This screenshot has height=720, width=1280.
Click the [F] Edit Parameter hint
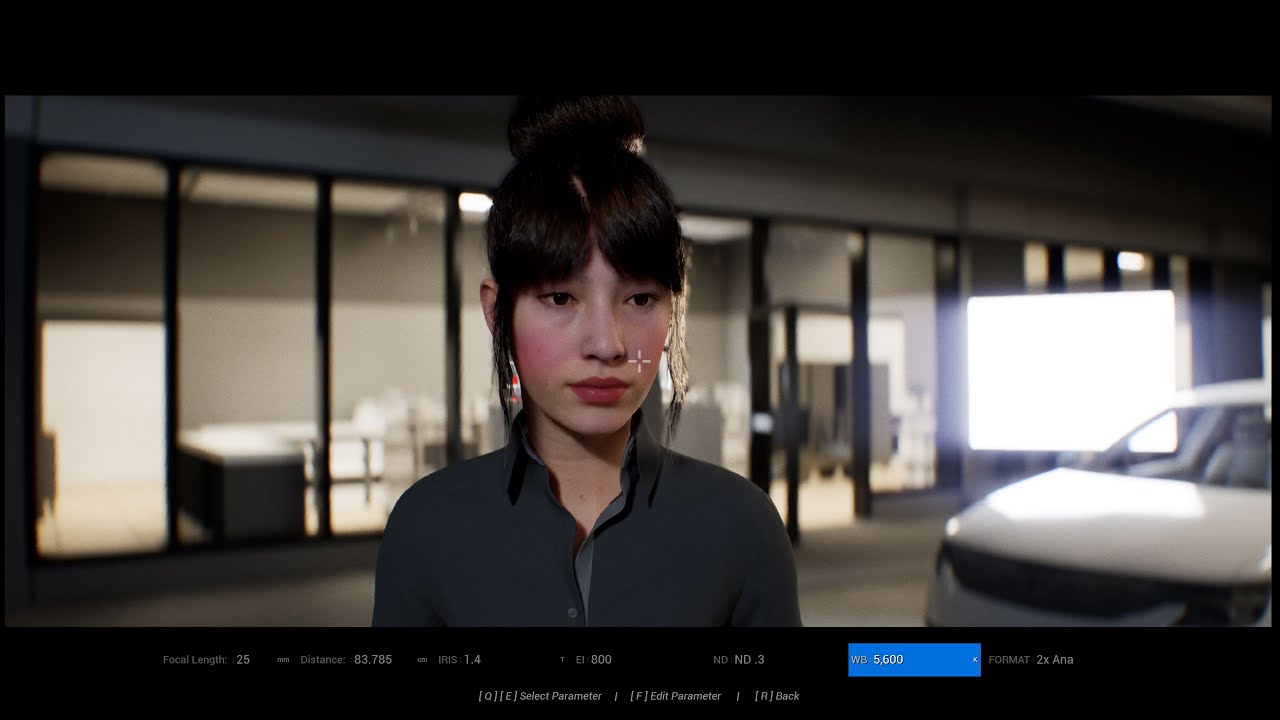(x=675, y=696)
